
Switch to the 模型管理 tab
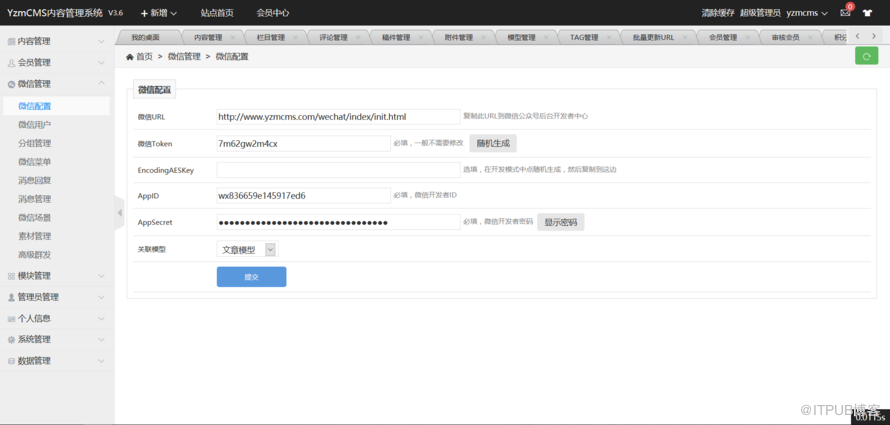[521, 37]
